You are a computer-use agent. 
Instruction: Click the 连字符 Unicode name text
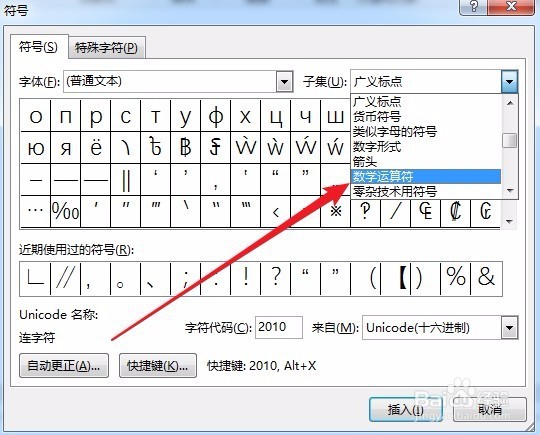coord(37,338)
